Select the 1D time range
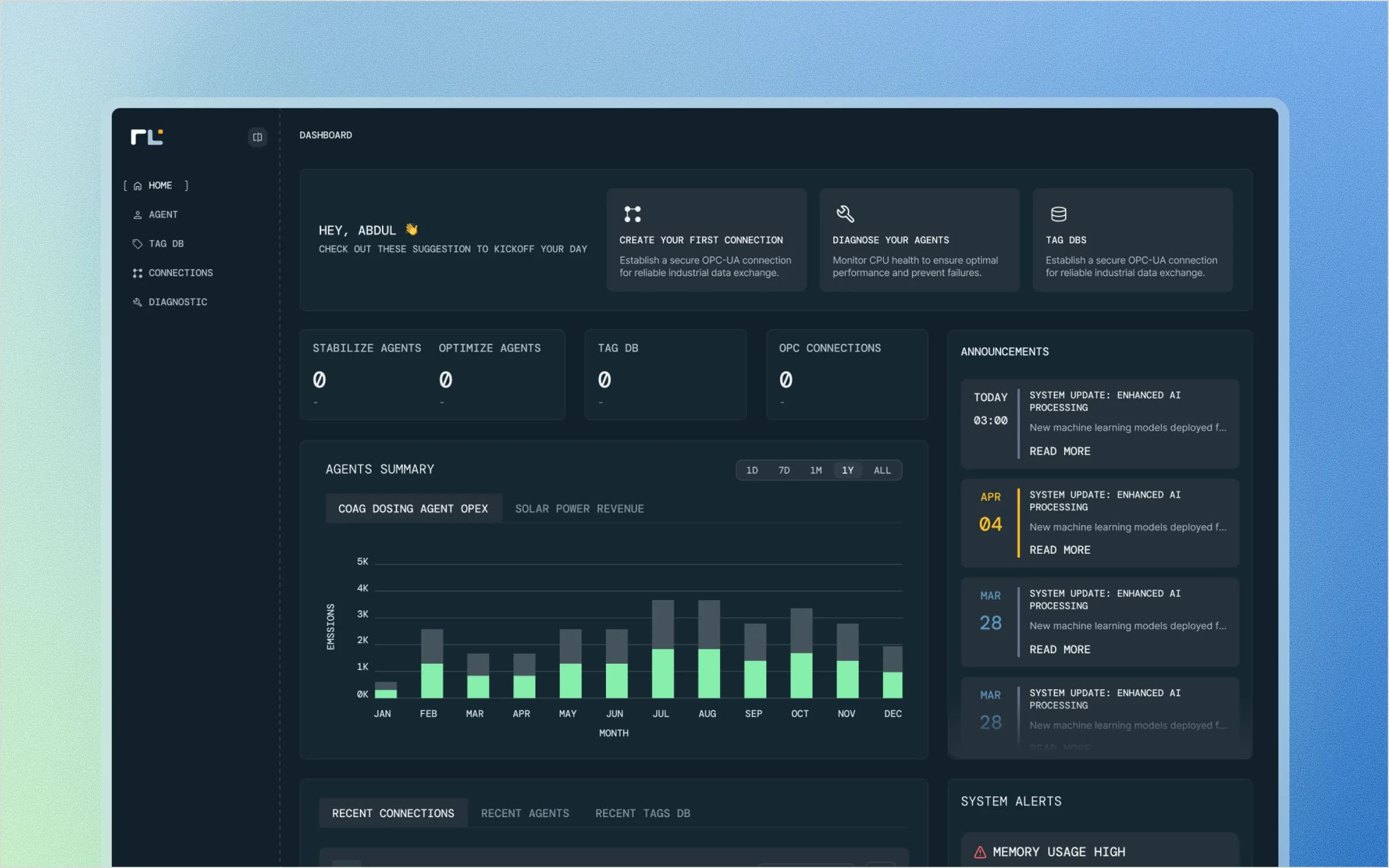 click(x=752, y=470)
